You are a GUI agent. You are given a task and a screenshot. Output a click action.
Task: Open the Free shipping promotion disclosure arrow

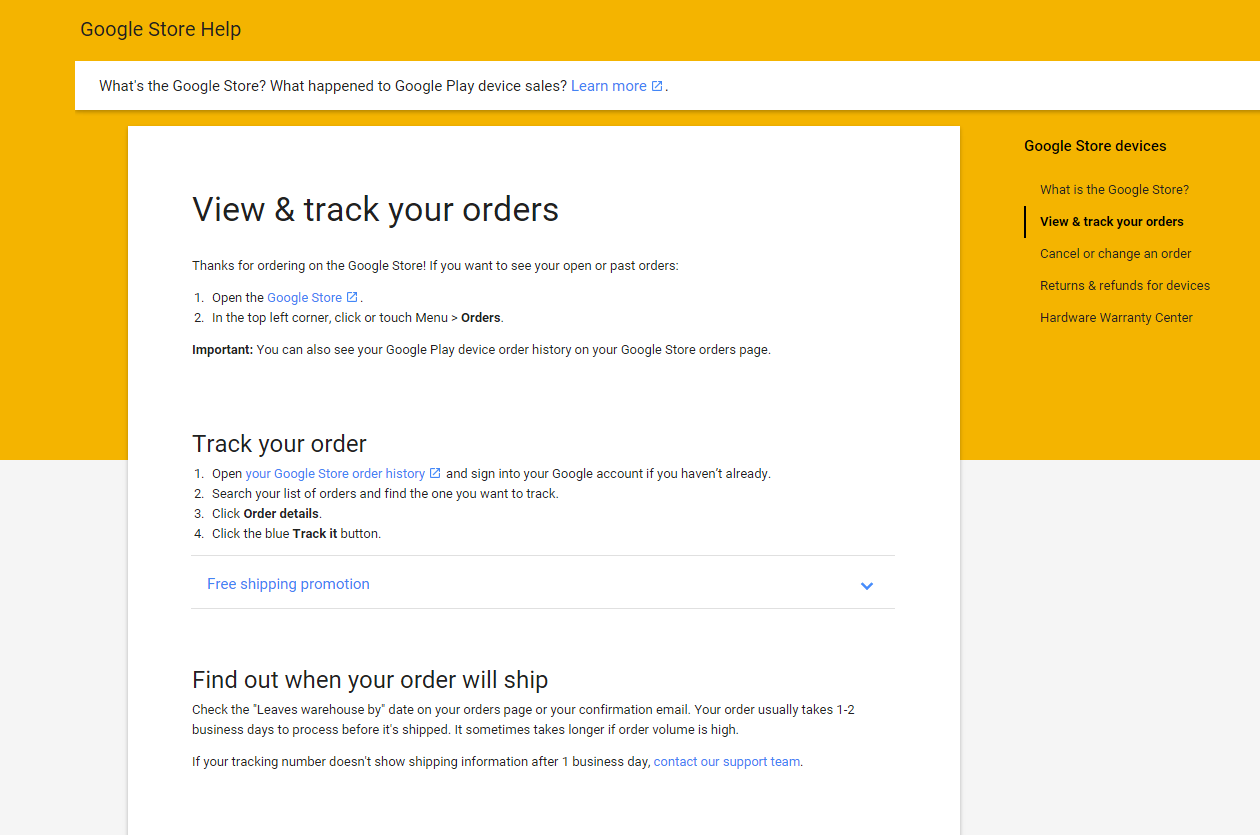point(867,585)
